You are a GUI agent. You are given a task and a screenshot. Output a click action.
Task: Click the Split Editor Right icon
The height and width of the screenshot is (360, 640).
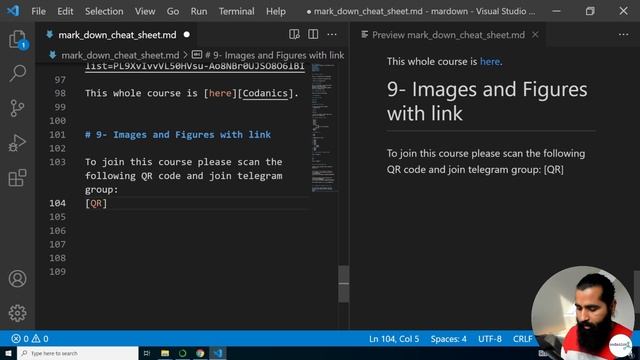point(313,34)
